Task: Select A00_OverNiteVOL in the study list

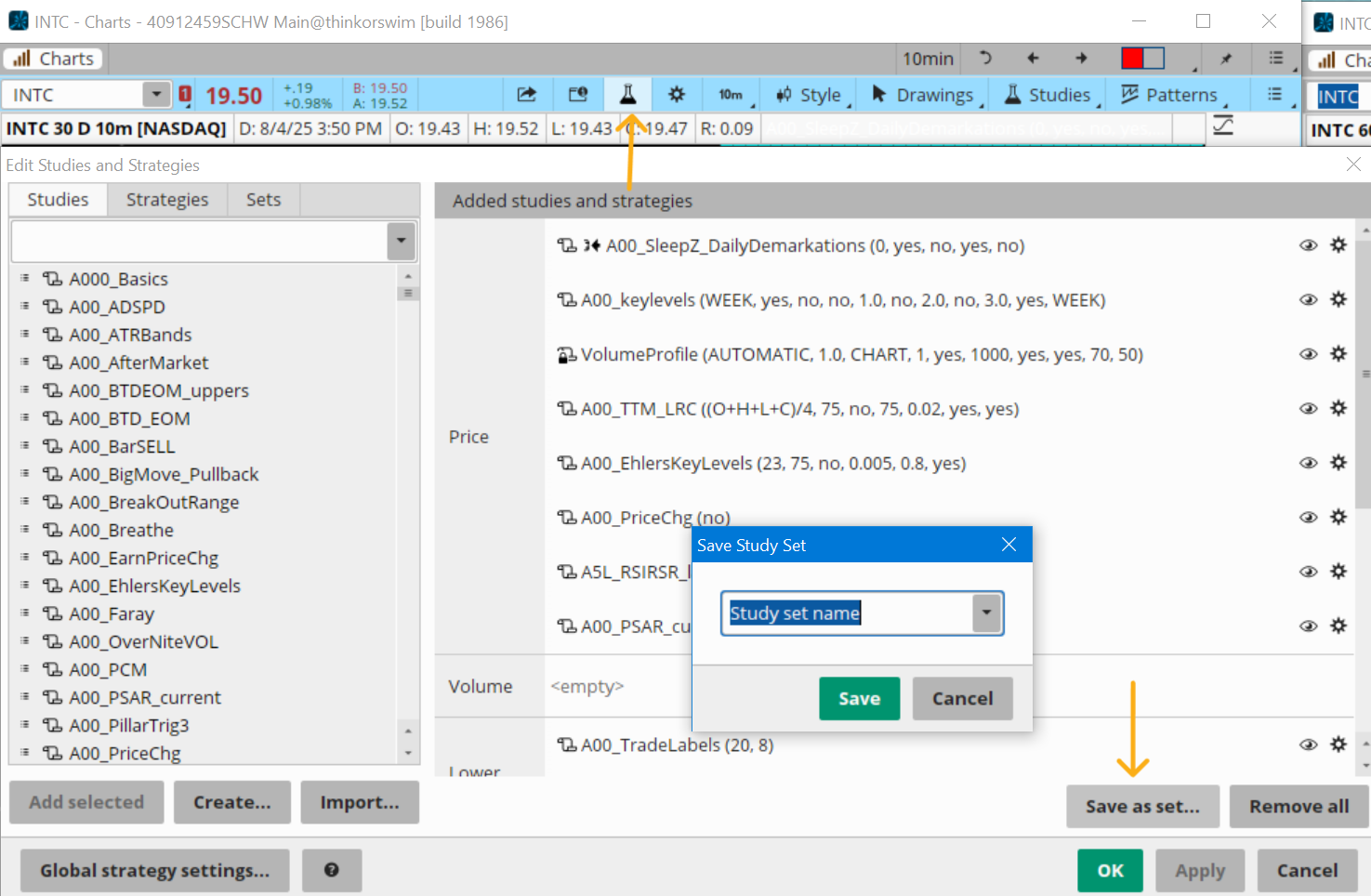Action: tap(143, 641)
